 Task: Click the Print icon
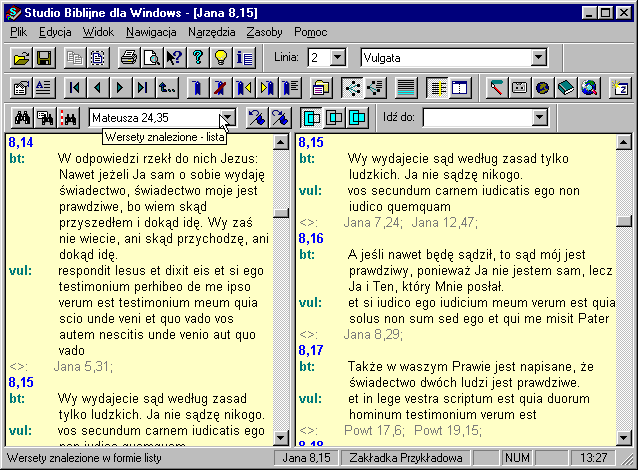click(129, 58)
